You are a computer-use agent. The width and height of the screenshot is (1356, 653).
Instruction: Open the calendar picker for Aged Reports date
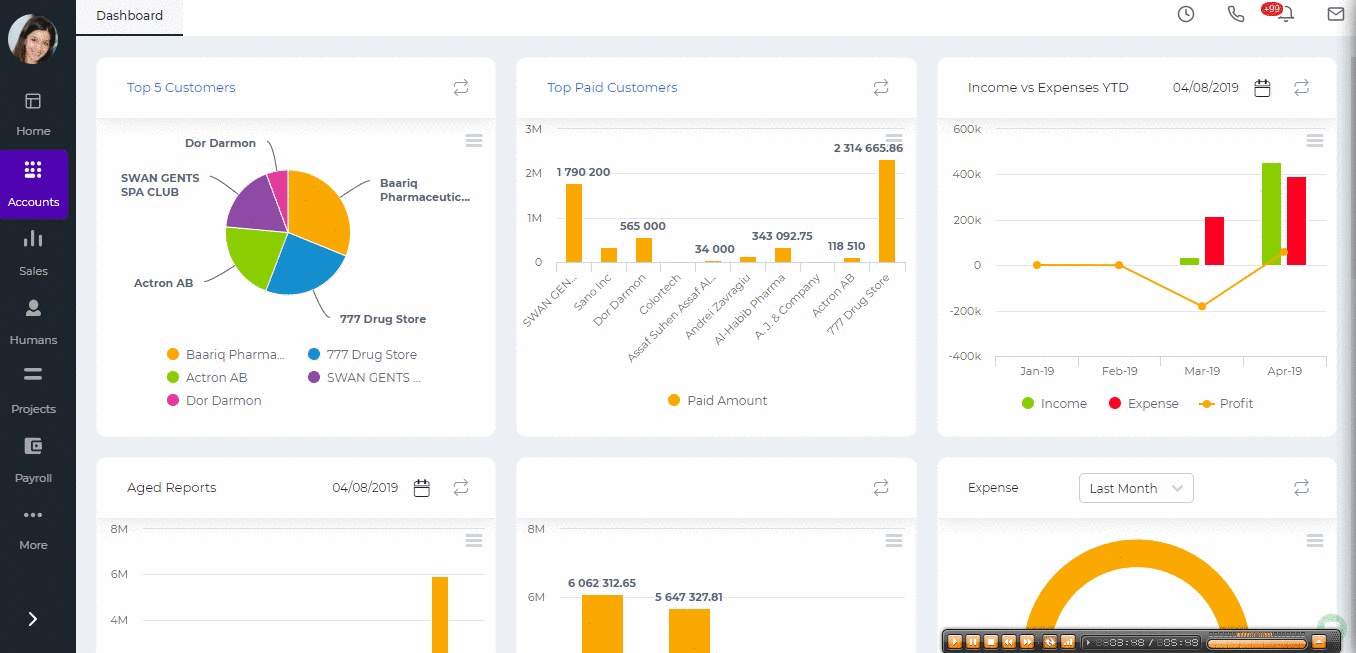[x=422, y=488]
